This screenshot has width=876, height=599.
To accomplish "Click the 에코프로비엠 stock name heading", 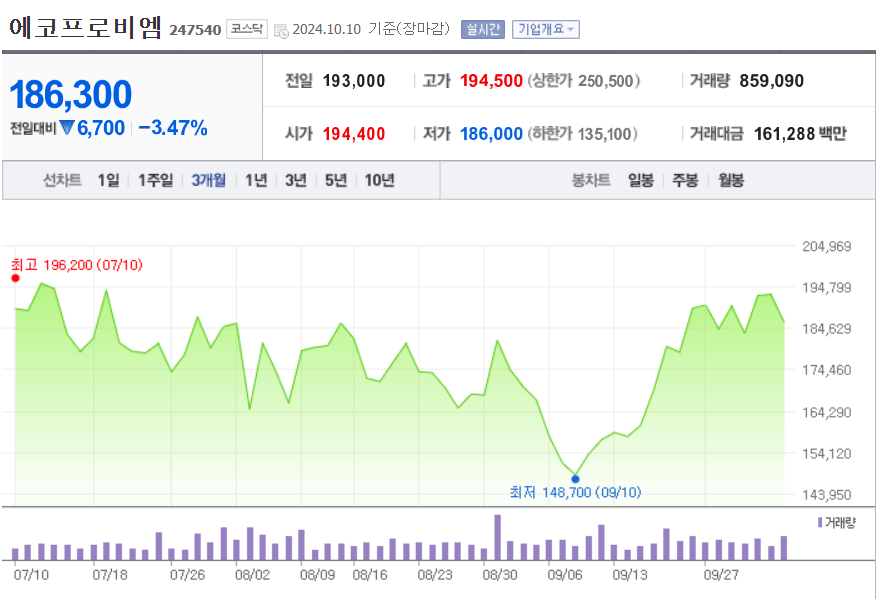I will click(x=85, y=27).
